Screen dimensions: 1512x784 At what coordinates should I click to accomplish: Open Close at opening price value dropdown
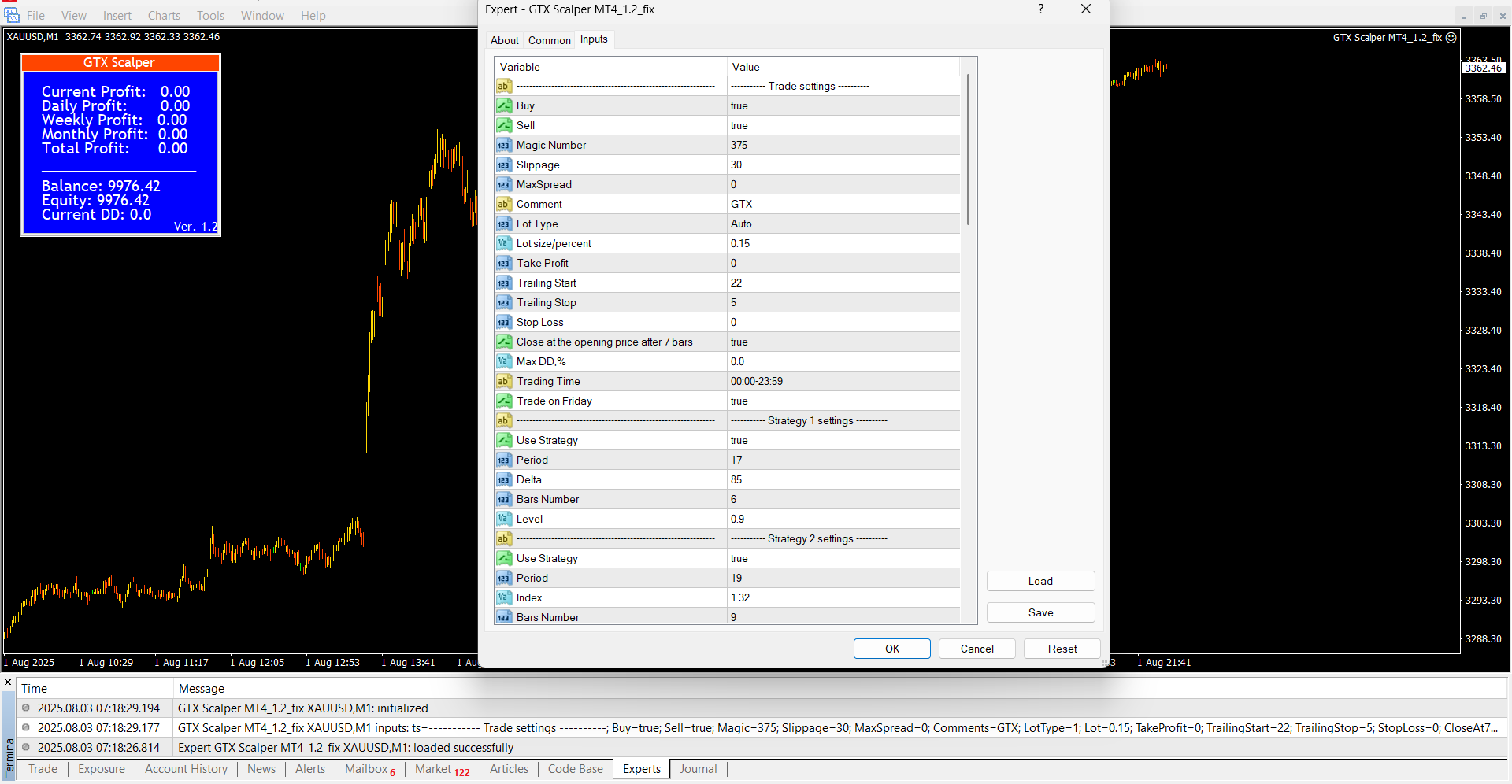tap(843, 342)
